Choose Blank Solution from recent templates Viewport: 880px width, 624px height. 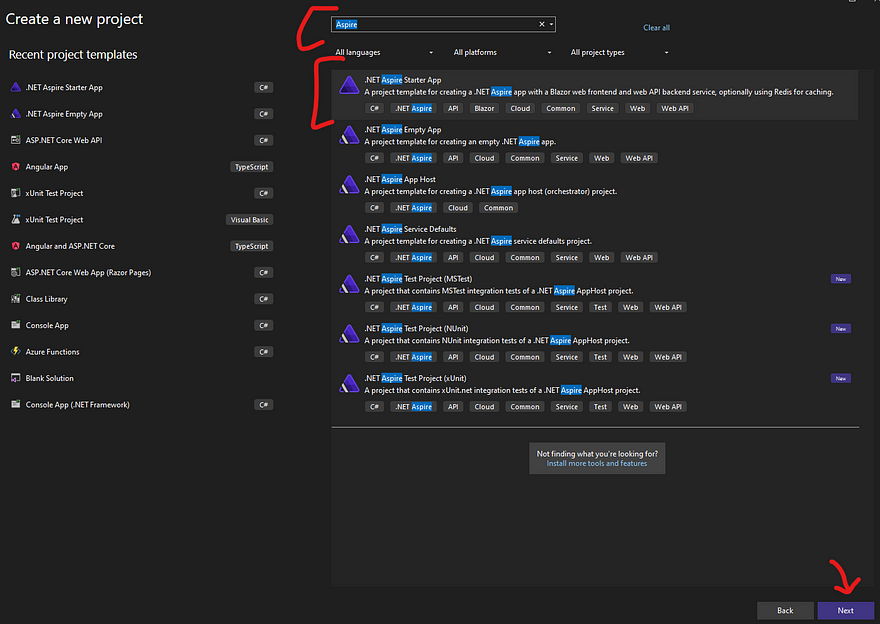click(x=141, y=378)
